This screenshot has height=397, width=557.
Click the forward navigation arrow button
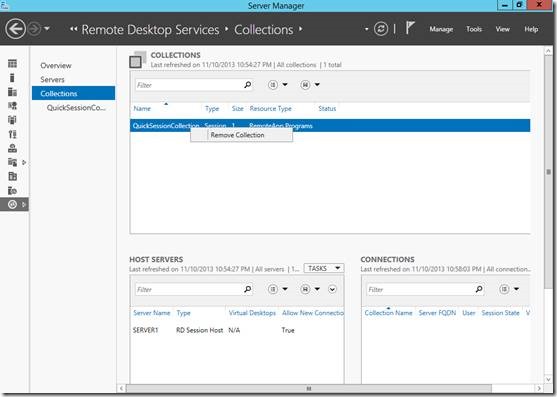tap(34, 29)
